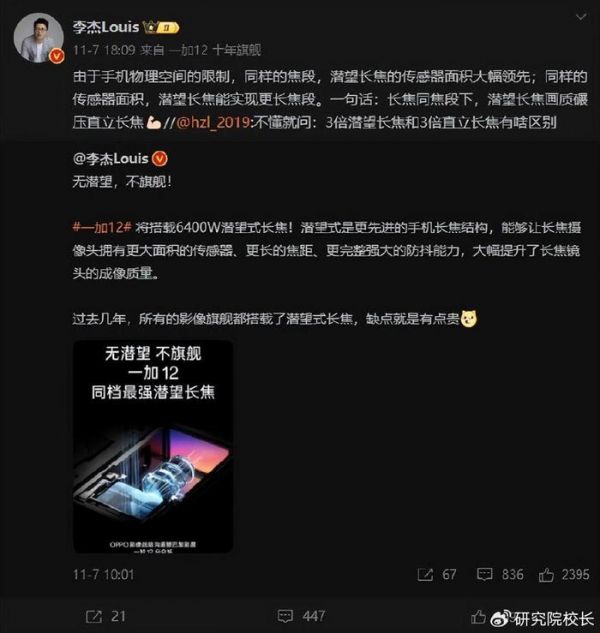Image resolution: width=600 pixels, height=633 pixels.
Task: View the 一加12 periscope camera image
Action: pos(153,446)
